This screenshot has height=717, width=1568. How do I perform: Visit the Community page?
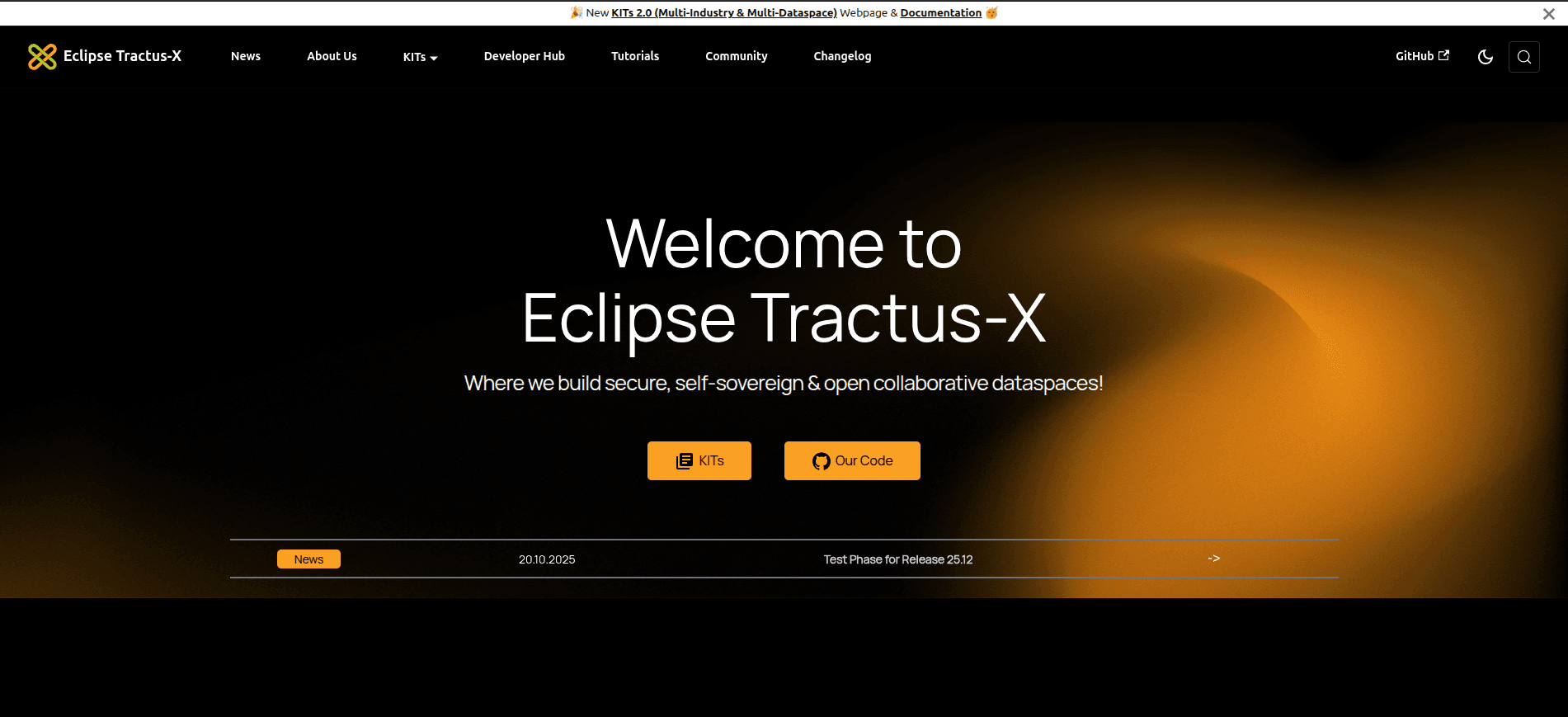[737, 56]
